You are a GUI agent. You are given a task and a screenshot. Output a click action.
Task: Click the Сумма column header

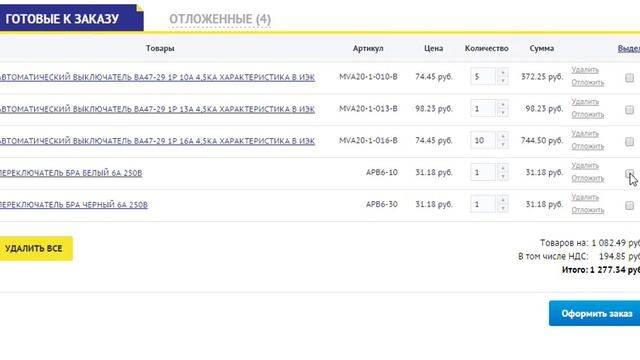(x=542, y=48)
